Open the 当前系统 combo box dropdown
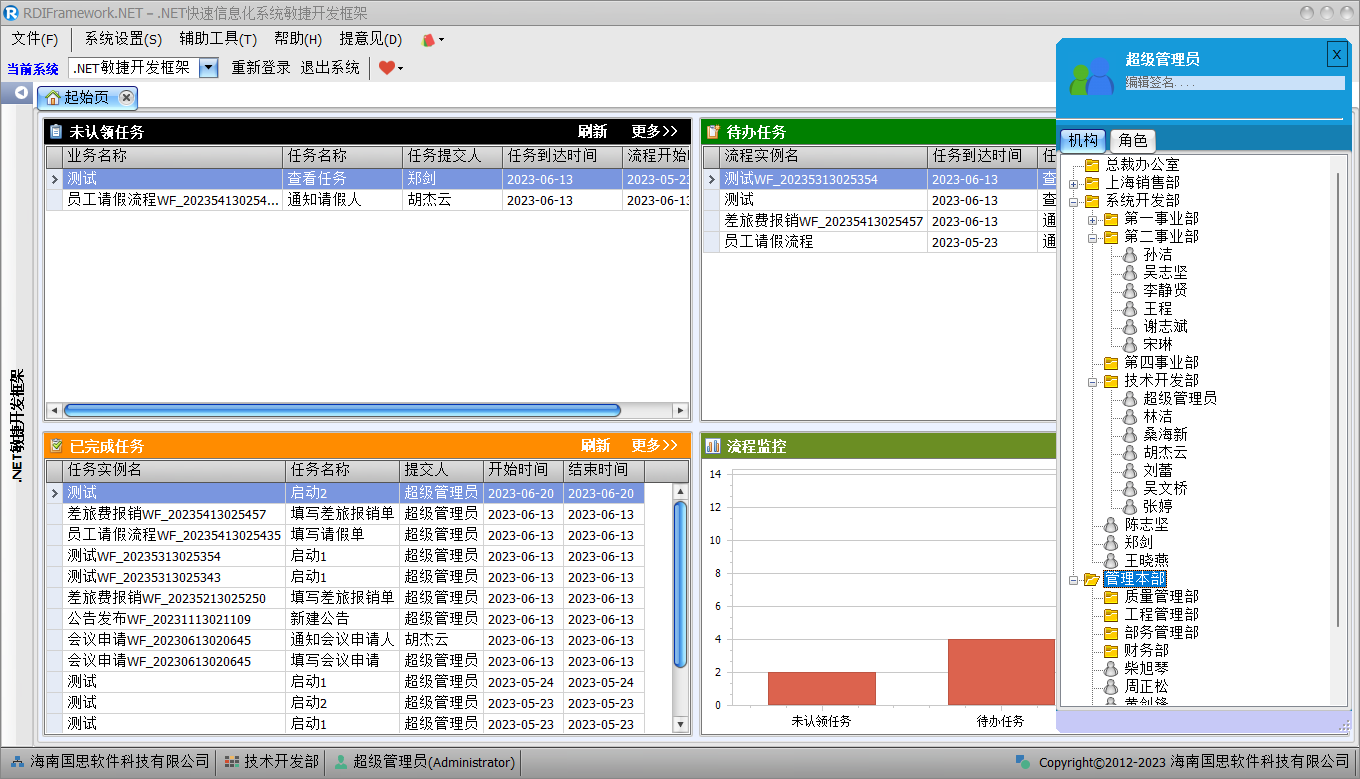This screenshot has height=779, width=1360. tap(208, 68)
